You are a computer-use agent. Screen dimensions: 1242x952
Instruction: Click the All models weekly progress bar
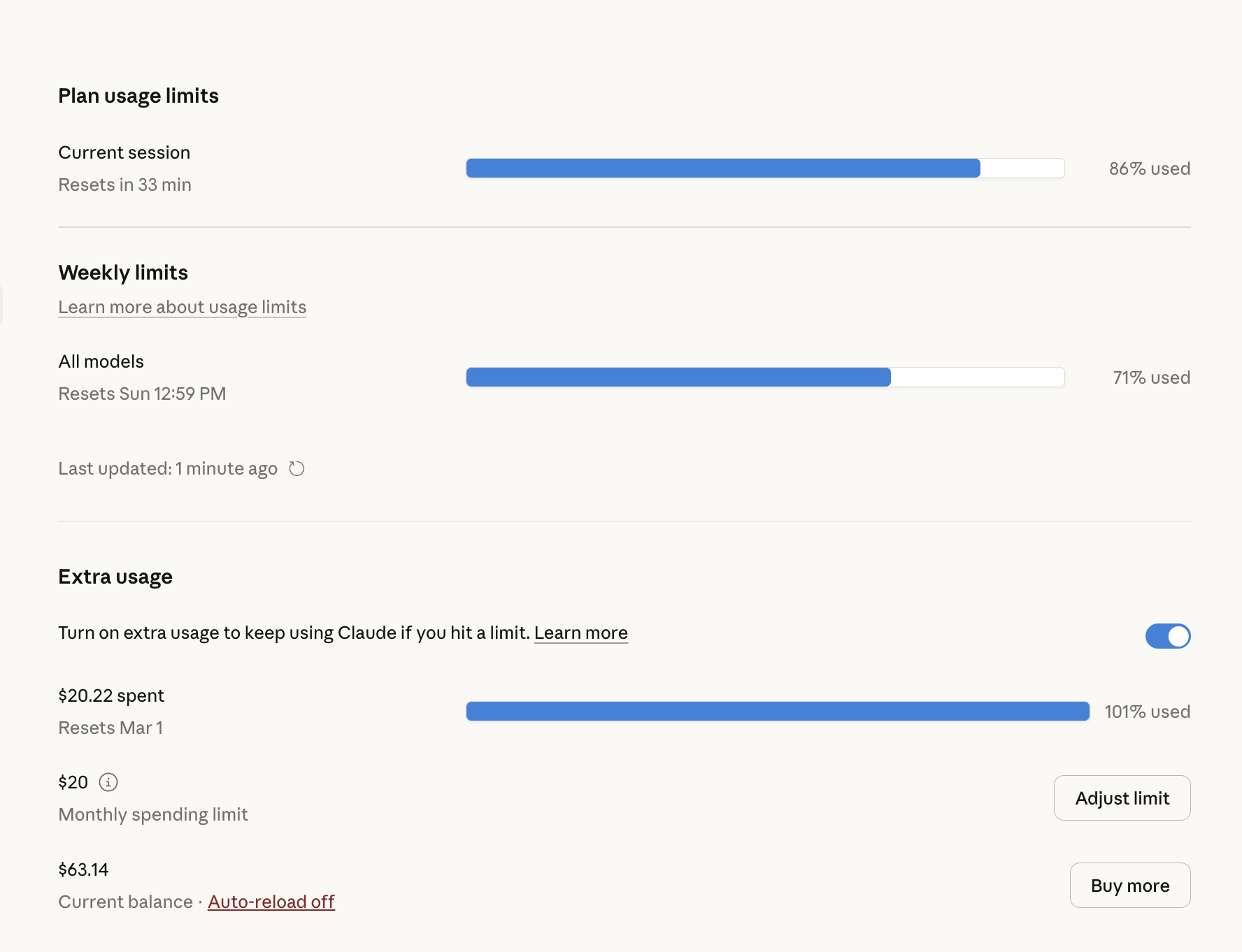[x=765, y=377]
